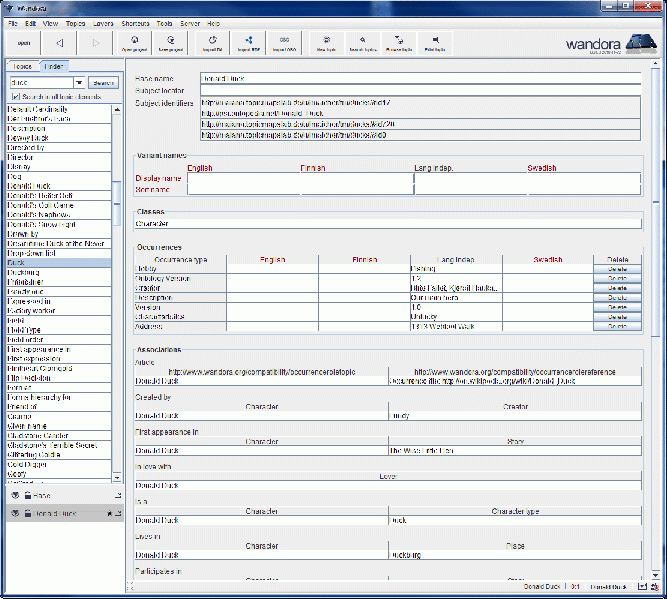This screenshot has height=599, width=667.
Task: Click the back navigation arrow in the toolbar
Action: click(x=59, y=43)
